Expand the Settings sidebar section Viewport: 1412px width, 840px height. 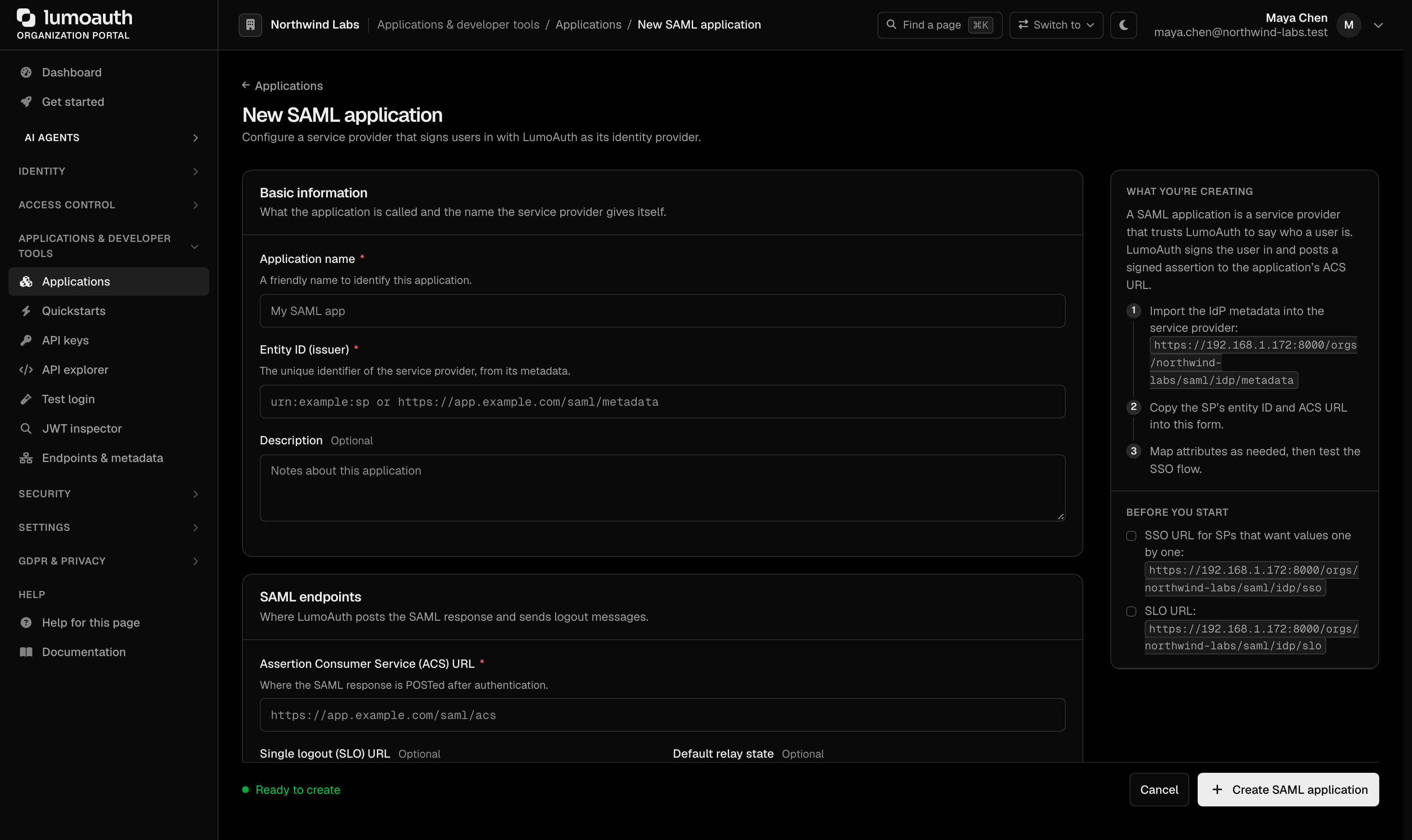tap(109, 528)
